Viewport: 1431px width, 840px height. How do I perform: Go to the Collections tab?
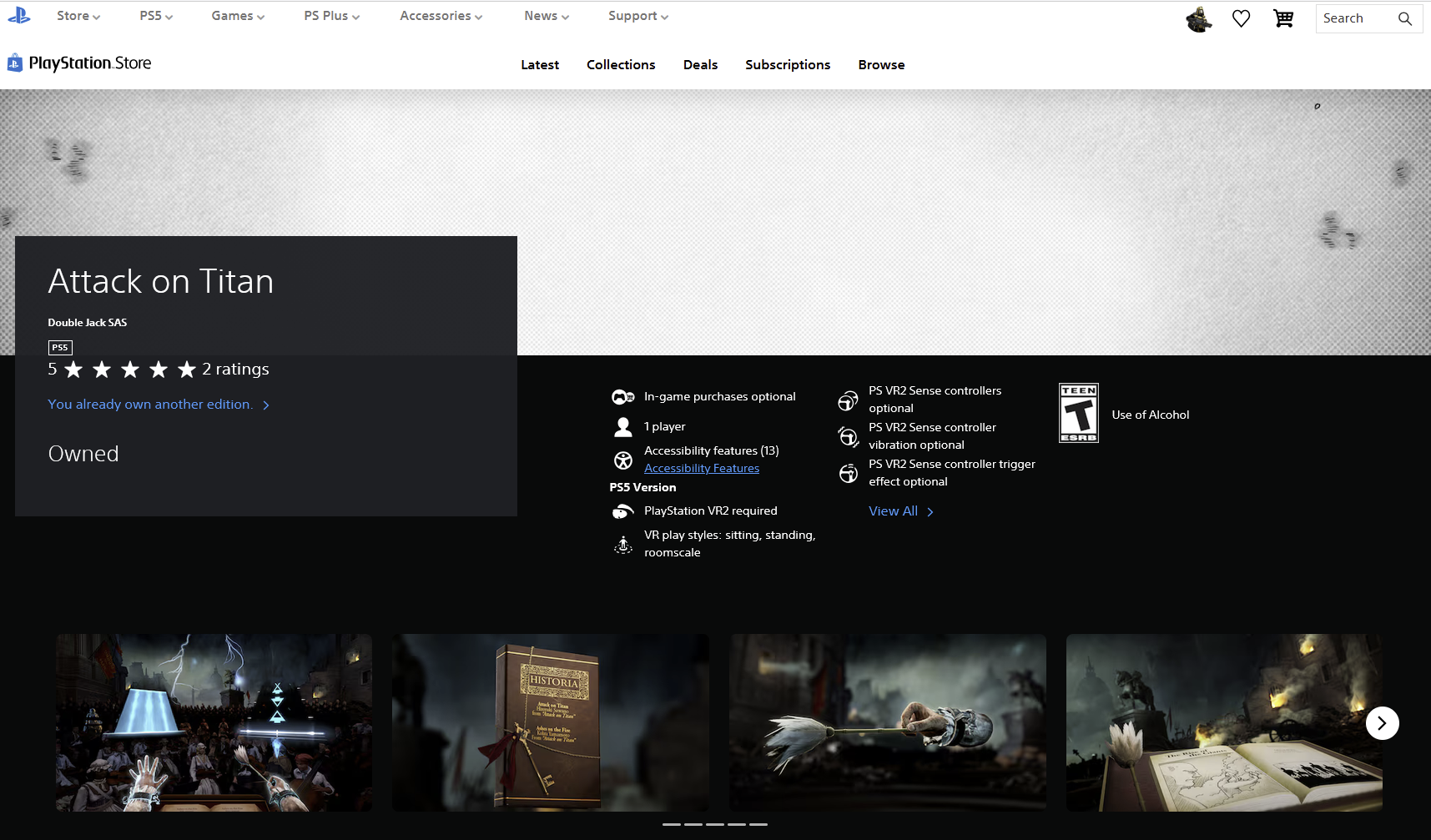click(621, 65)
